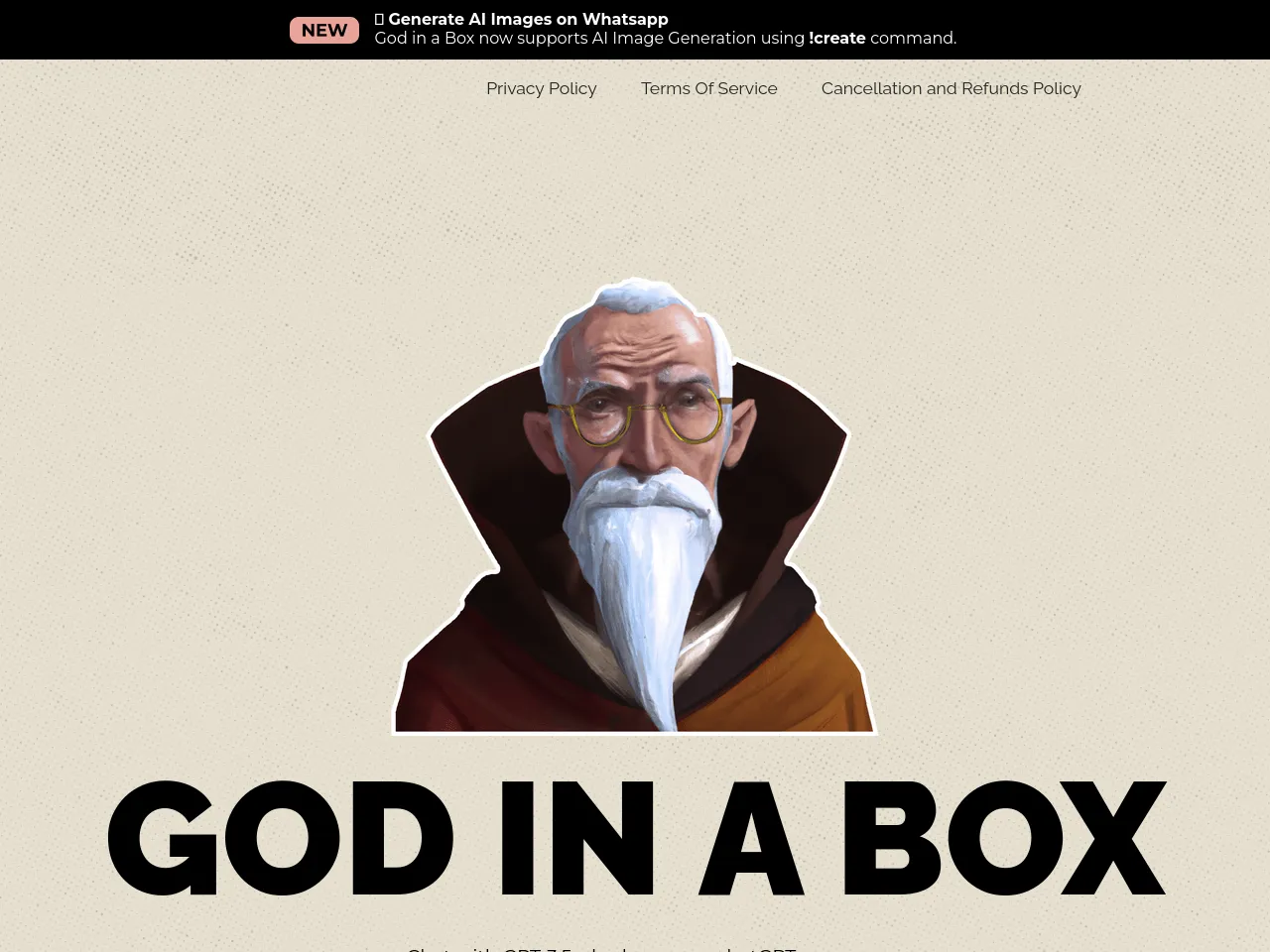
Task: Click the word Whatsapp in the banner headline
Action: pyautogui.click(x=625, y=19)
